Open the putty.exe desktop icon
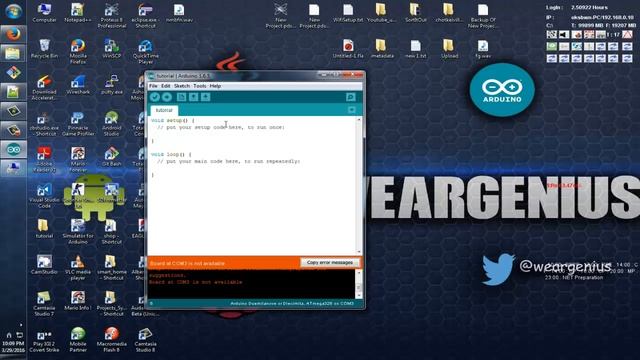The width and height of the screenshot is (640, 360). (x=111, y=84)
